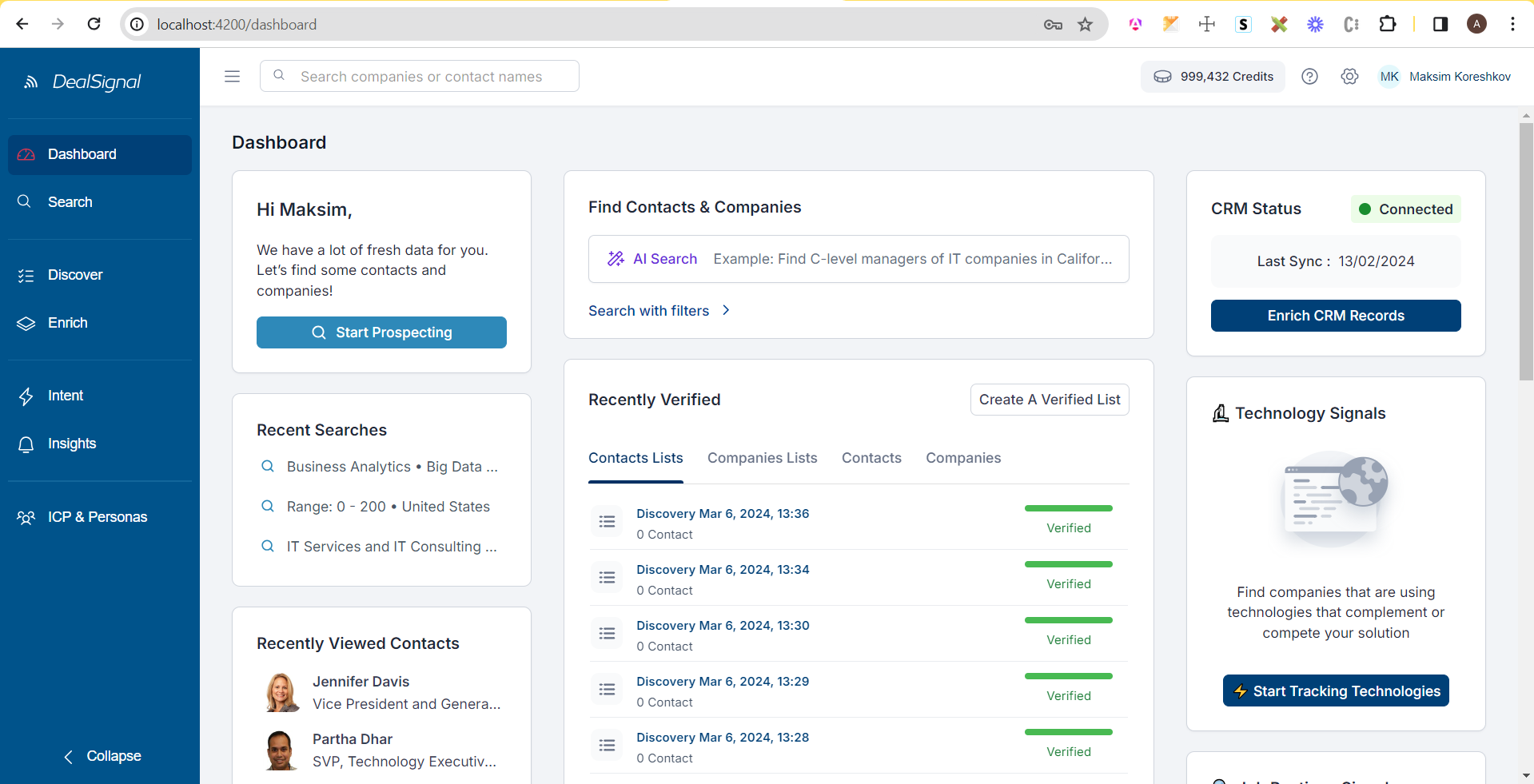Expand Search with filters chevron
This screenshot has height=784, width=1534.
726,310
